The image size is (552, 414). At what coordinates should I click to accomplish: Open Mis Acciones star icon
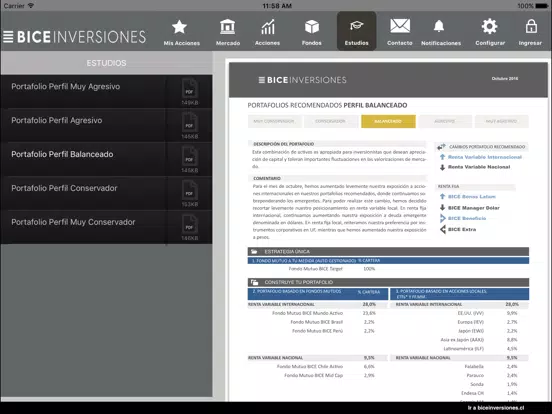180,27
